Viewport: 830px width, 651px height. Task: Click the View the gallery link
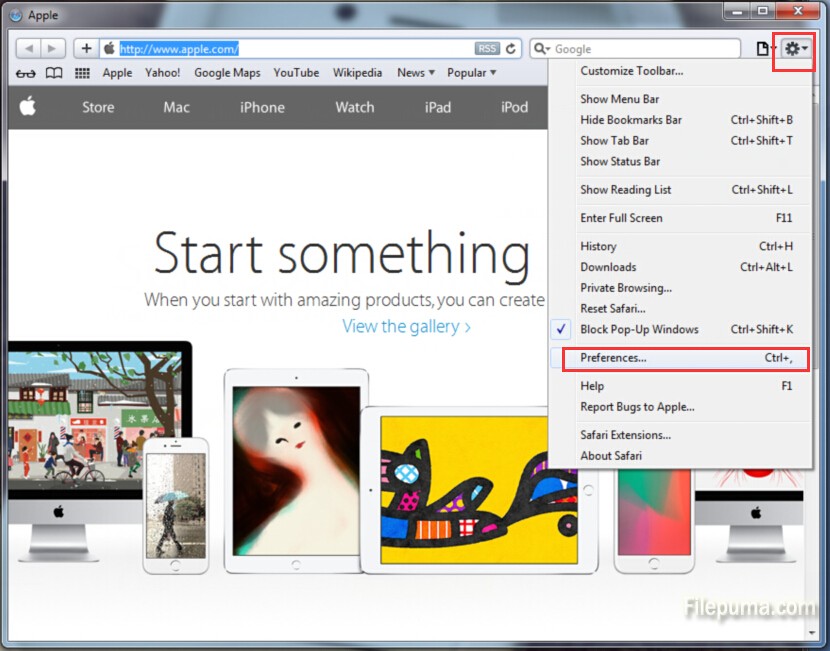pos(406,326)
